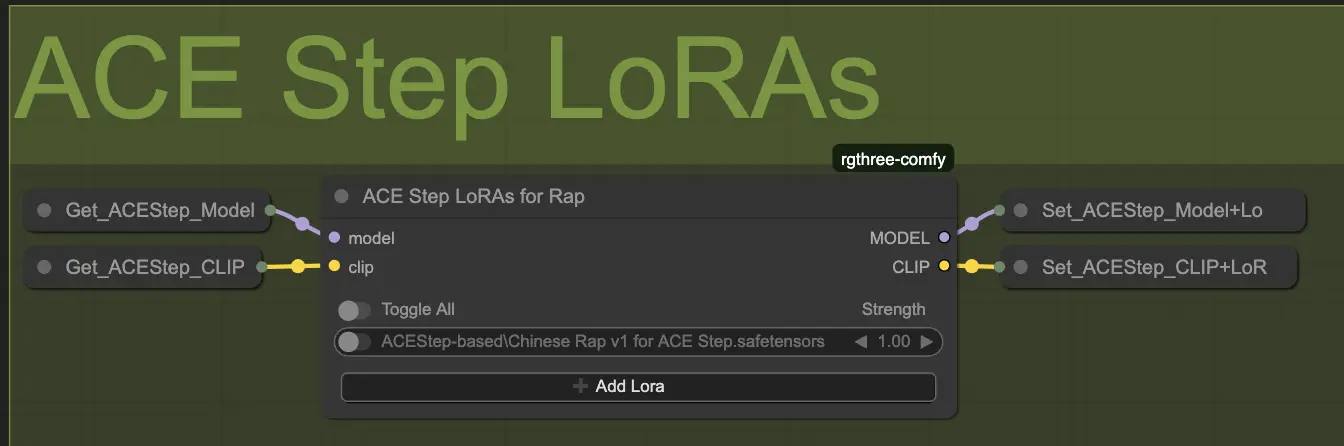Decrease LoRA strength with left arrow

click(861, 342)
